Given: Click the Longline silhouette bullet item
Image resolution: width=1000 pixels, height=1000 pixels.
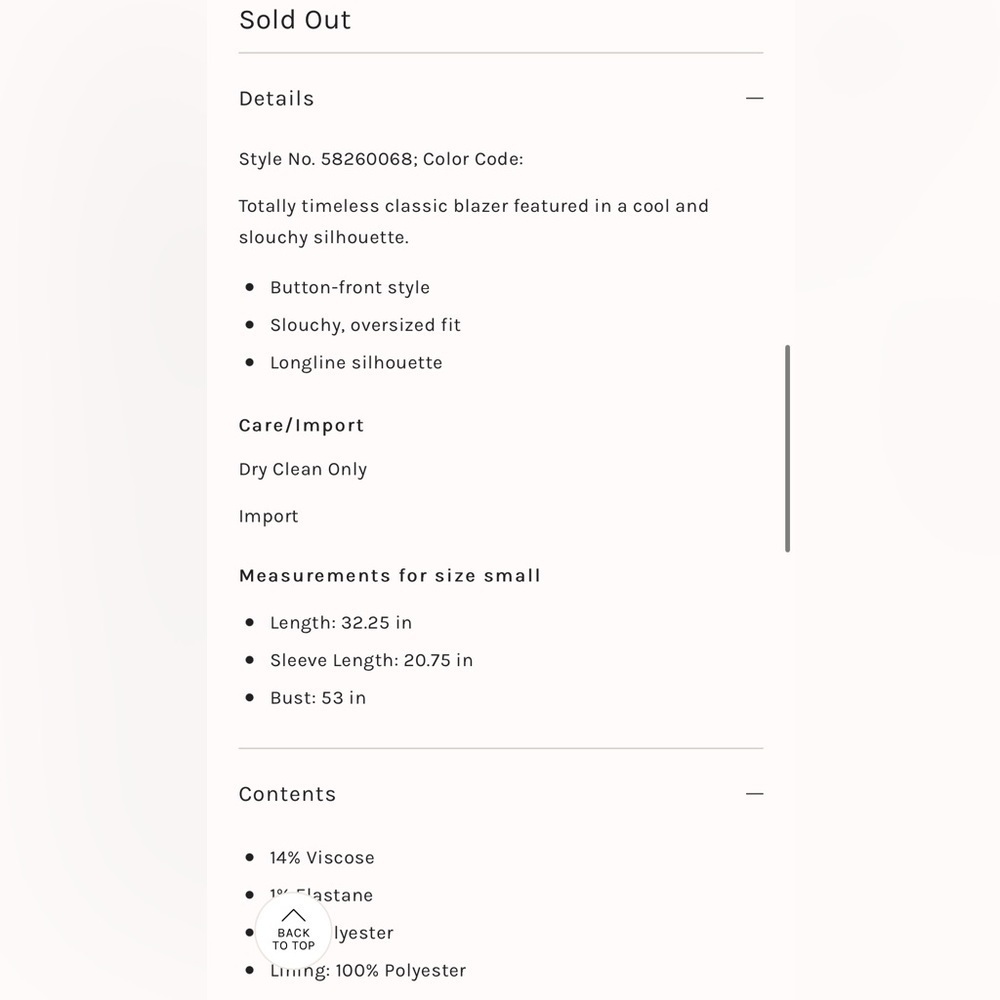Looking at the screenshot, I should tap(356, 363).
